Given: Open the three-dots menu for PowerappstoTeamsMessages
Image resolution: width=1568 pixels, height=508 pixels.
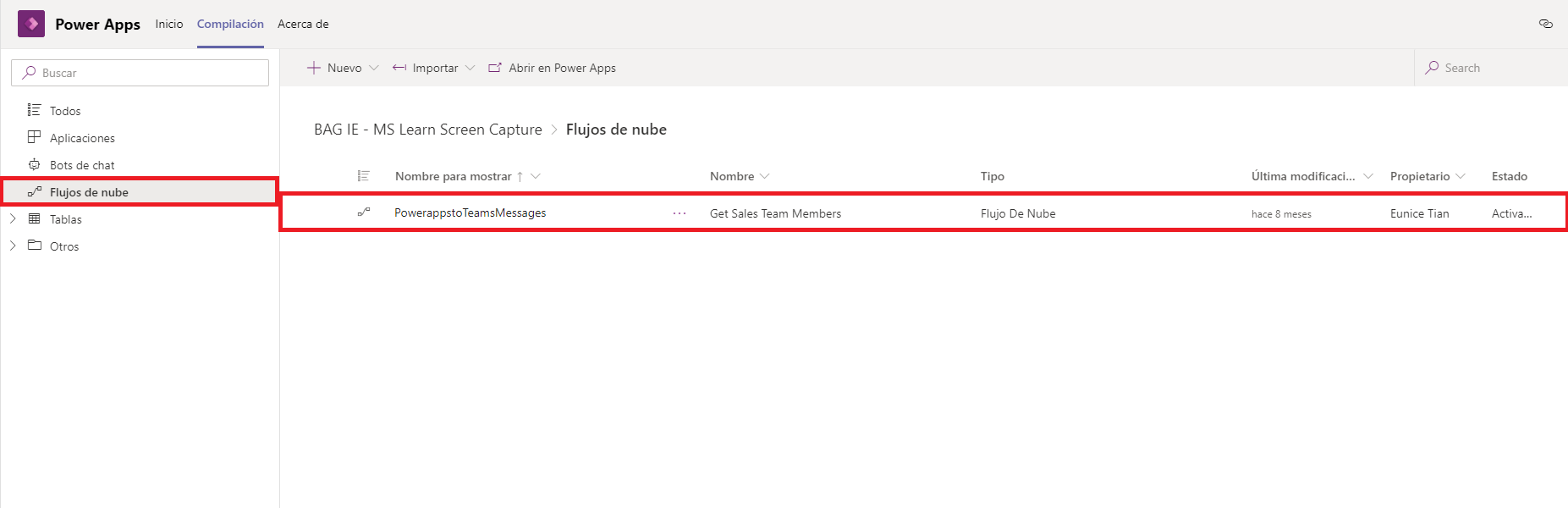Looking at the screenshot, I should (679, 213).
